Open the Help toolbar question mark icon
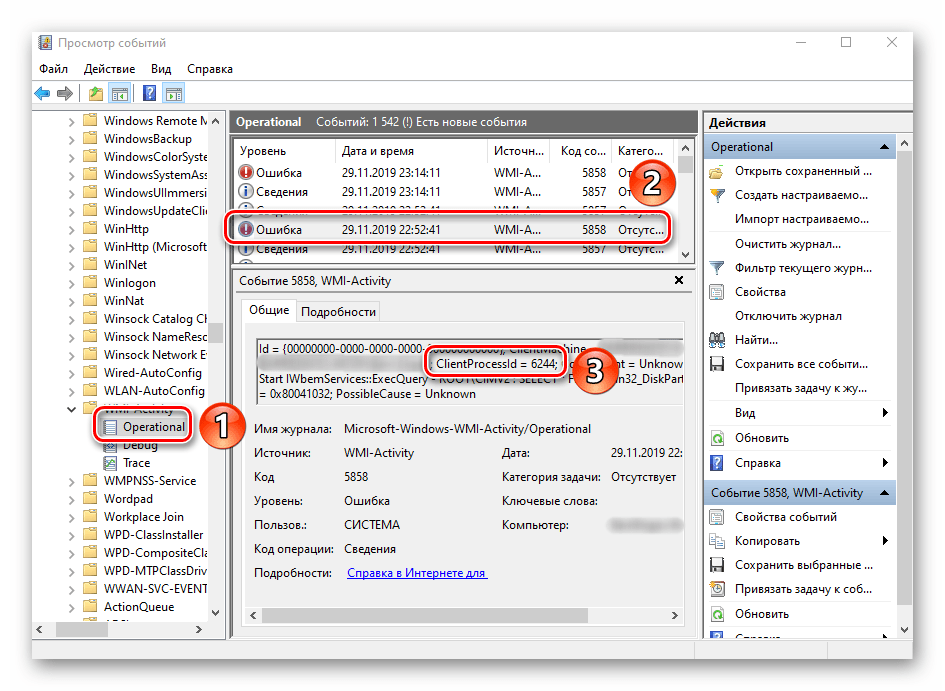The image size is (945, 691). click(149, 93)
